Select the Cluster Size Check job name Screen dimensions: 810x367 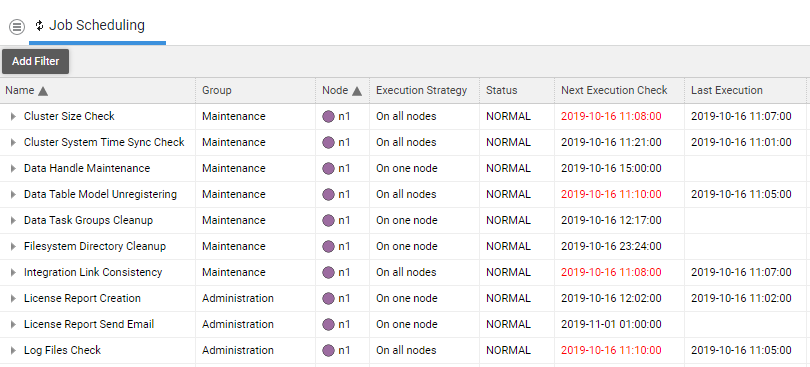point(69,116)
